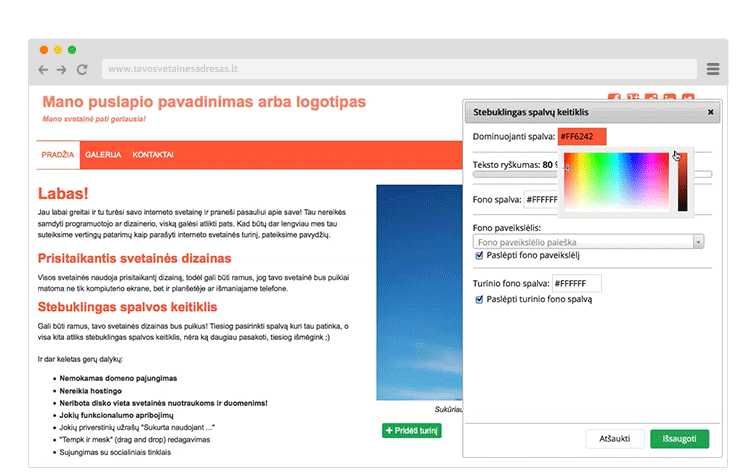Toggle Paslėpti turinio fono spalvą checkbox
740x473 pixels.
pos(479,299)
